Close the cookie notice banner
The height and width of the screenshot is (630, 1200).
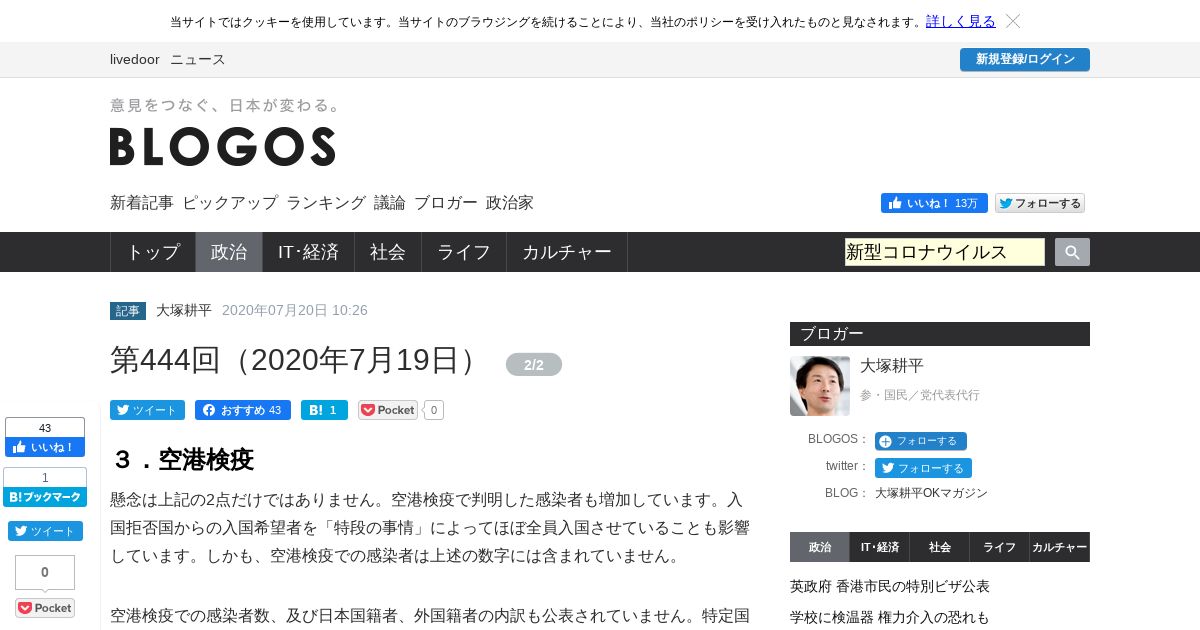click(1013, 21)
